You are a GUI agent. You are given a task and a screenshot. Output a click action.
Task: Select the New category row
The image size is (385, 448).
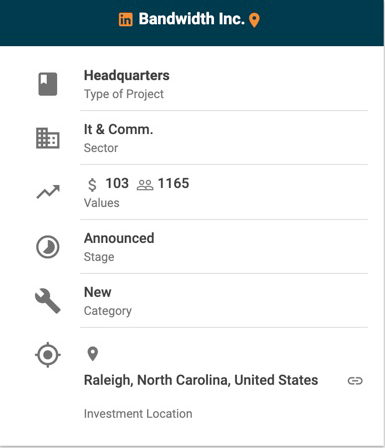pos(224,301)
